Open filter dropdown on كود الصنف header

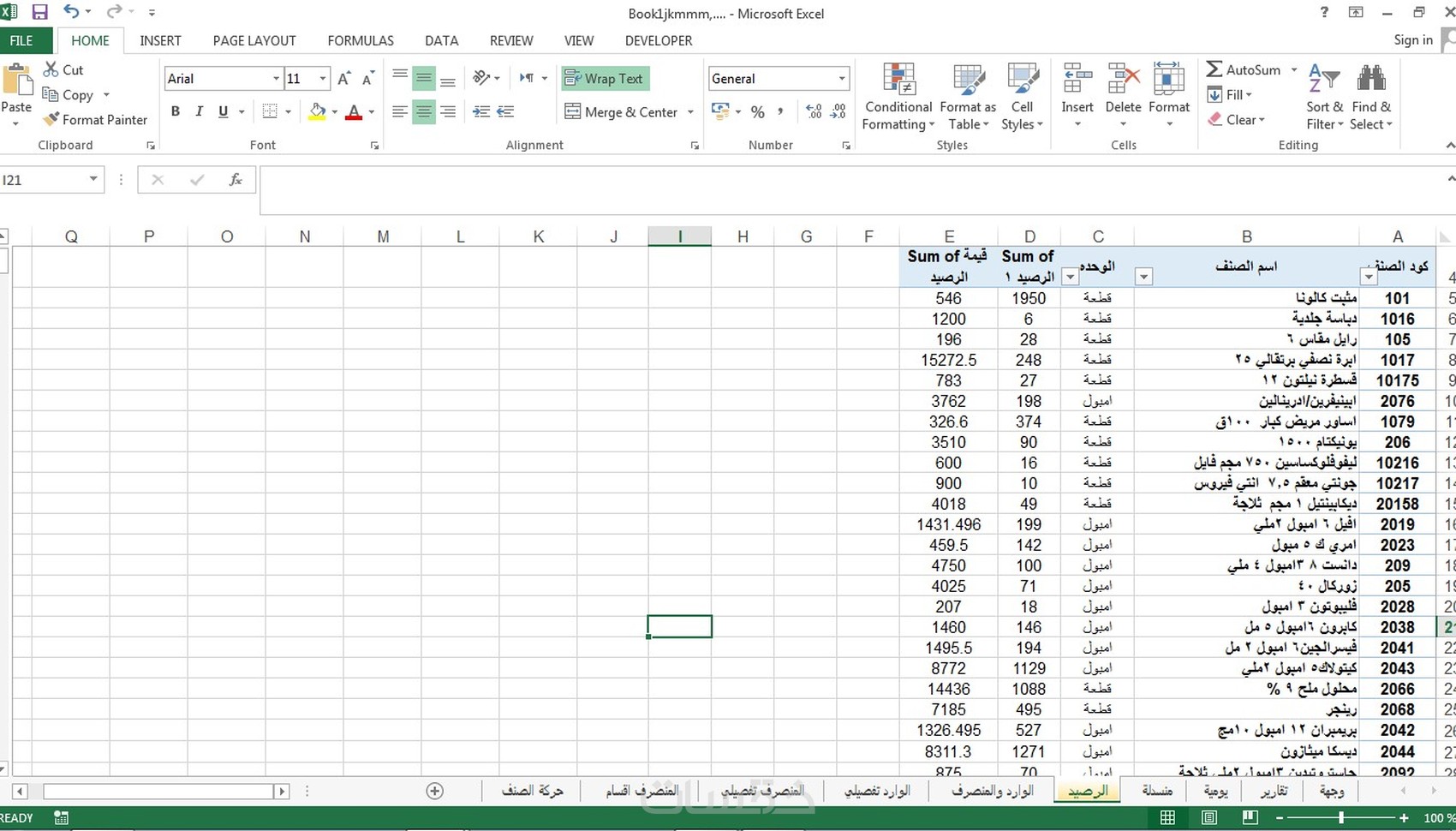click(x=1369, y=276)
